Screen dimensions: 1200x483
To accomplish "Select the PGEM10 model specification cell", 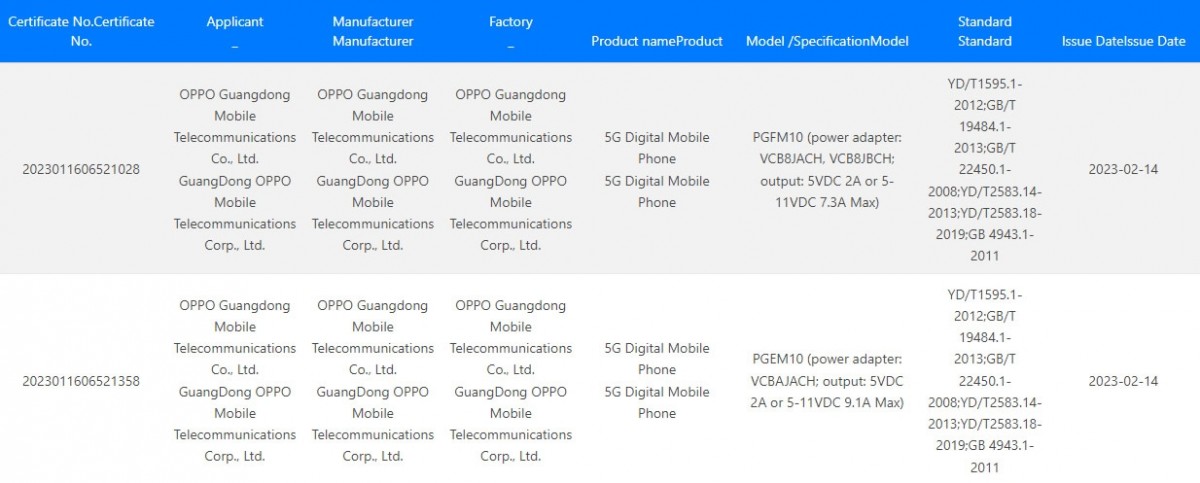I will pos(827,380).
